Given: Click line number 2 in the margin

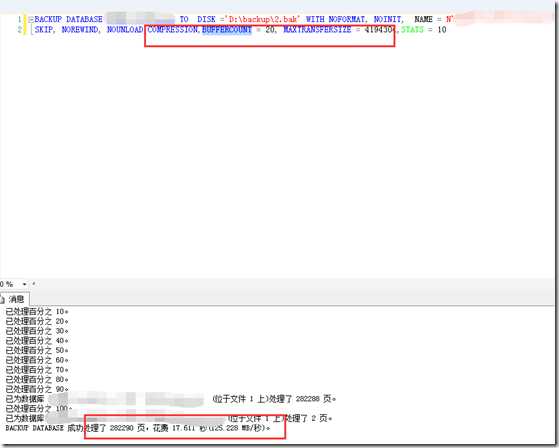Looking at the screenshot, I should [x=20, y=30].
